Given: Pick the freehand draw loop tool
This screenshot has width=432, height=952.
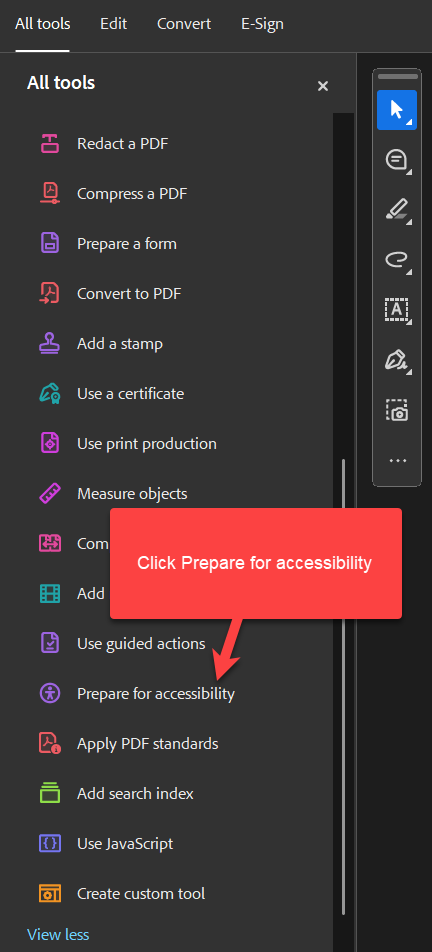Looking at the screenshot, I should [x=397, y=260].
